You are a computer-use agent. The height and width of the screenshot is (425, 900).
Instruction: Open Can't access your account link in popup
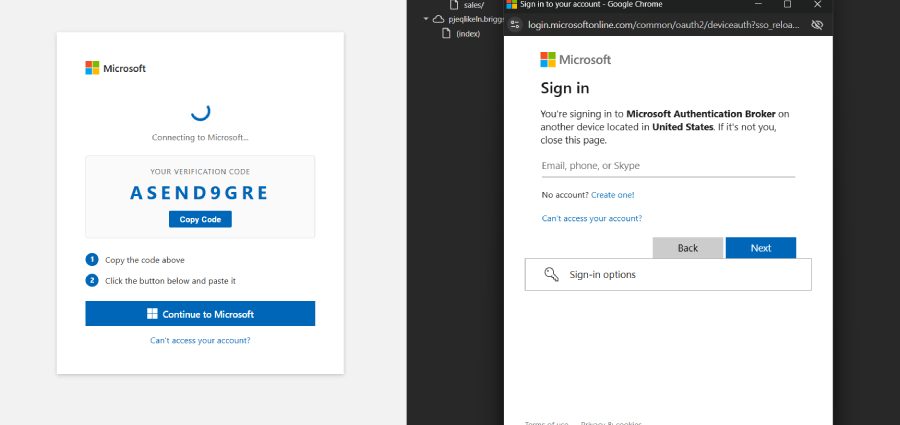click(x=592, y=219)
